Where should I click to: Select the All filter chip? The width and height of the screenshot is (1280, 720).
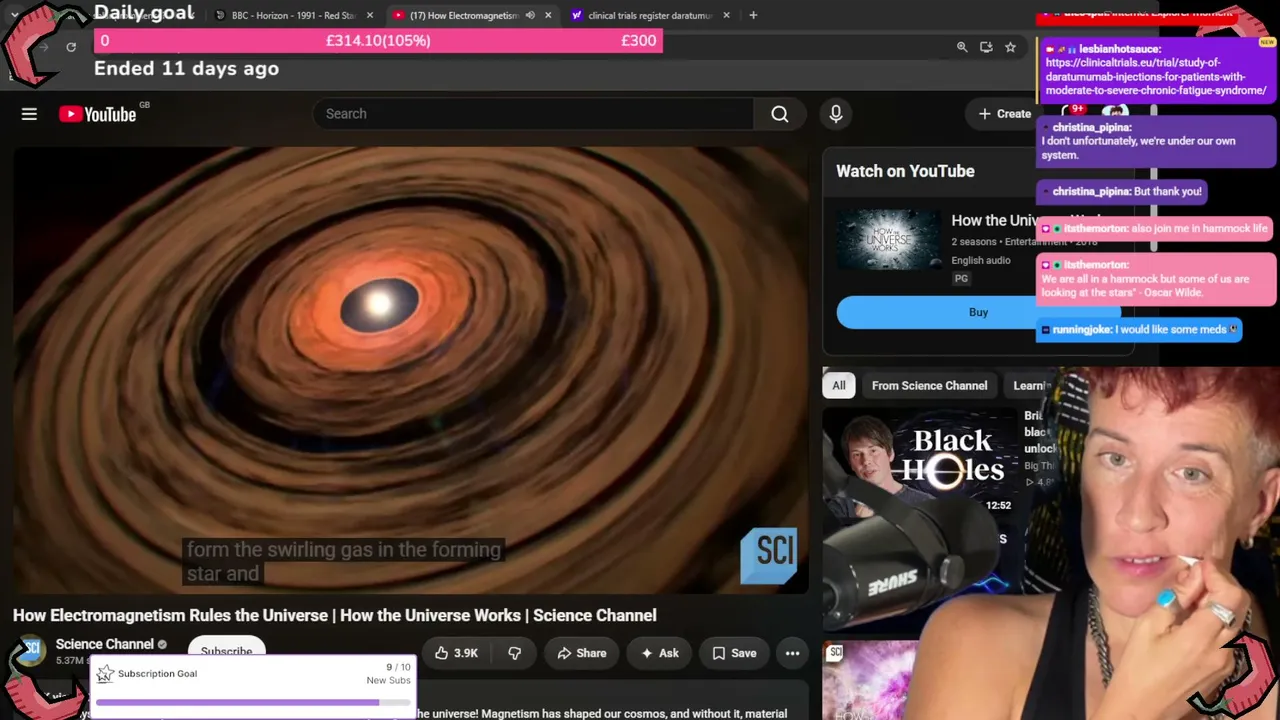[839, 386]
